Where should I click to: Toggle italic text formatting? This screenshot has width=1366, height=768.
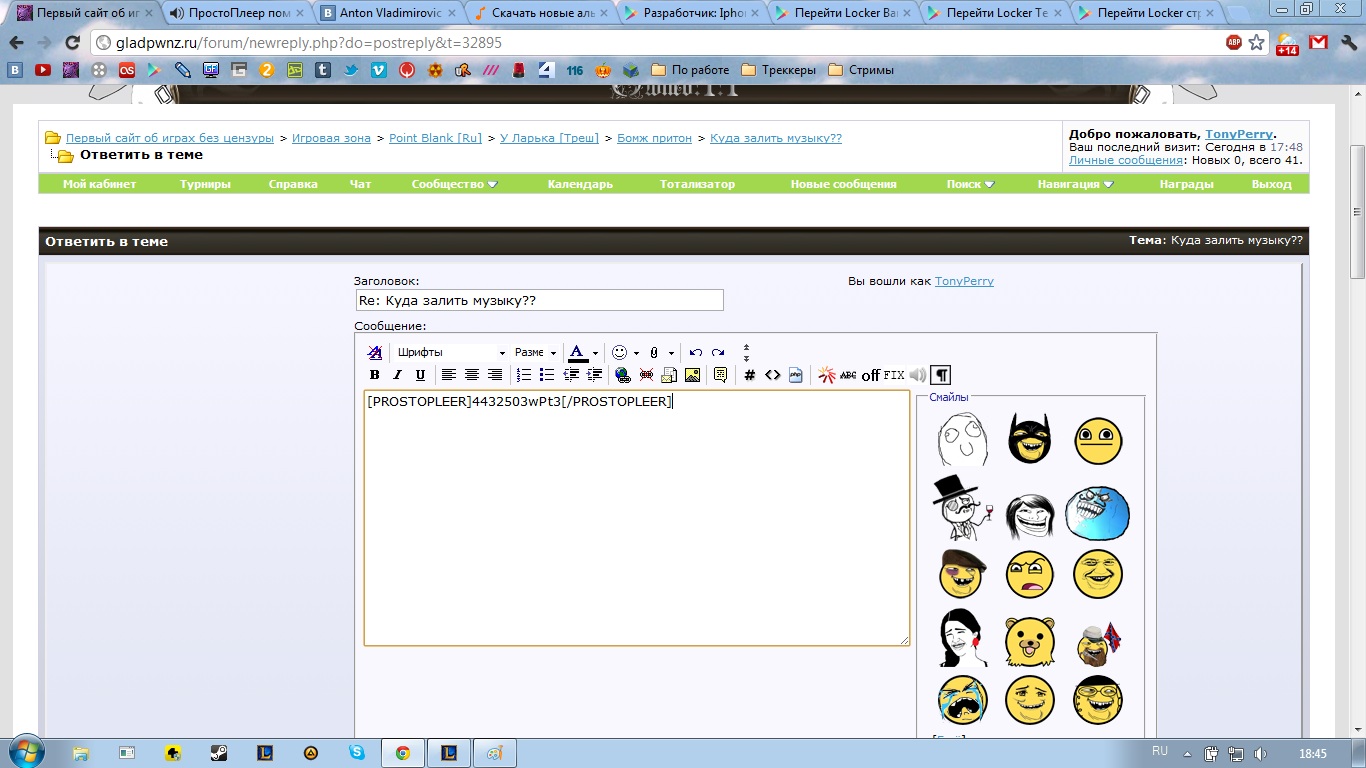tap(397, 375)
